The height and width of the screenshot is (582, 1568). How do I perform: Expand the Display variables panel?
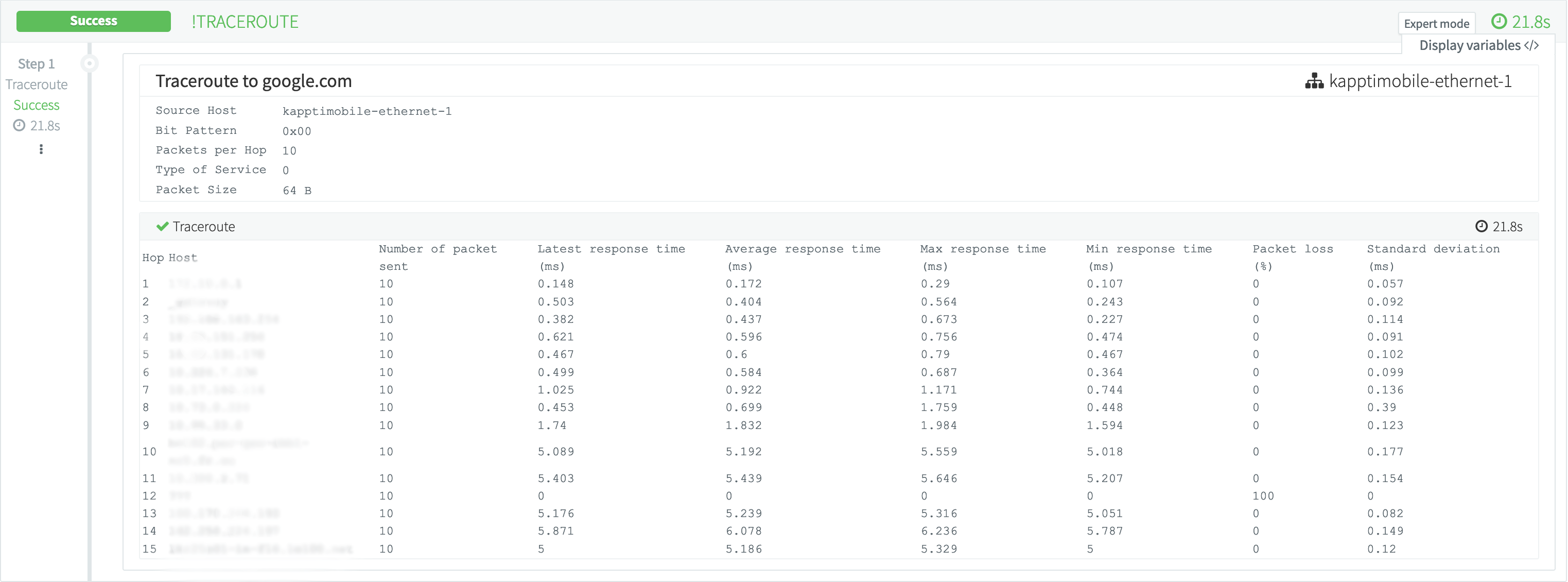coord(1469,46)
